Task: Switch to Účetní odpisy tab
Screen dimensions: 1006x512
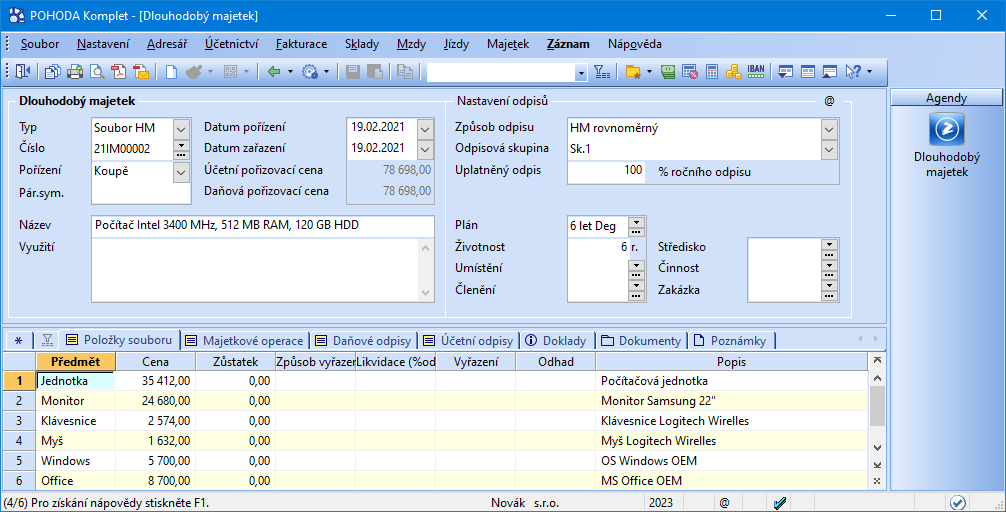Action: (x=470, y=341)
